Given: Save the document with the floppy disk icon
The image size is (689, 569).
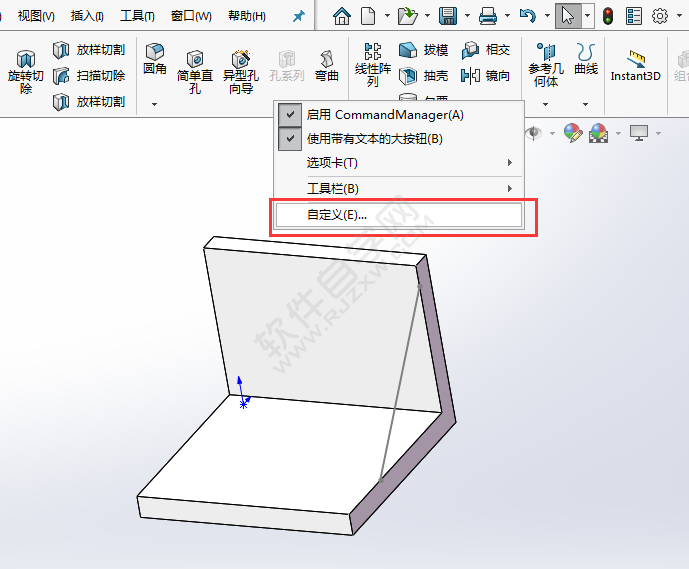Looking at the screenshot, I should (448, 16).
